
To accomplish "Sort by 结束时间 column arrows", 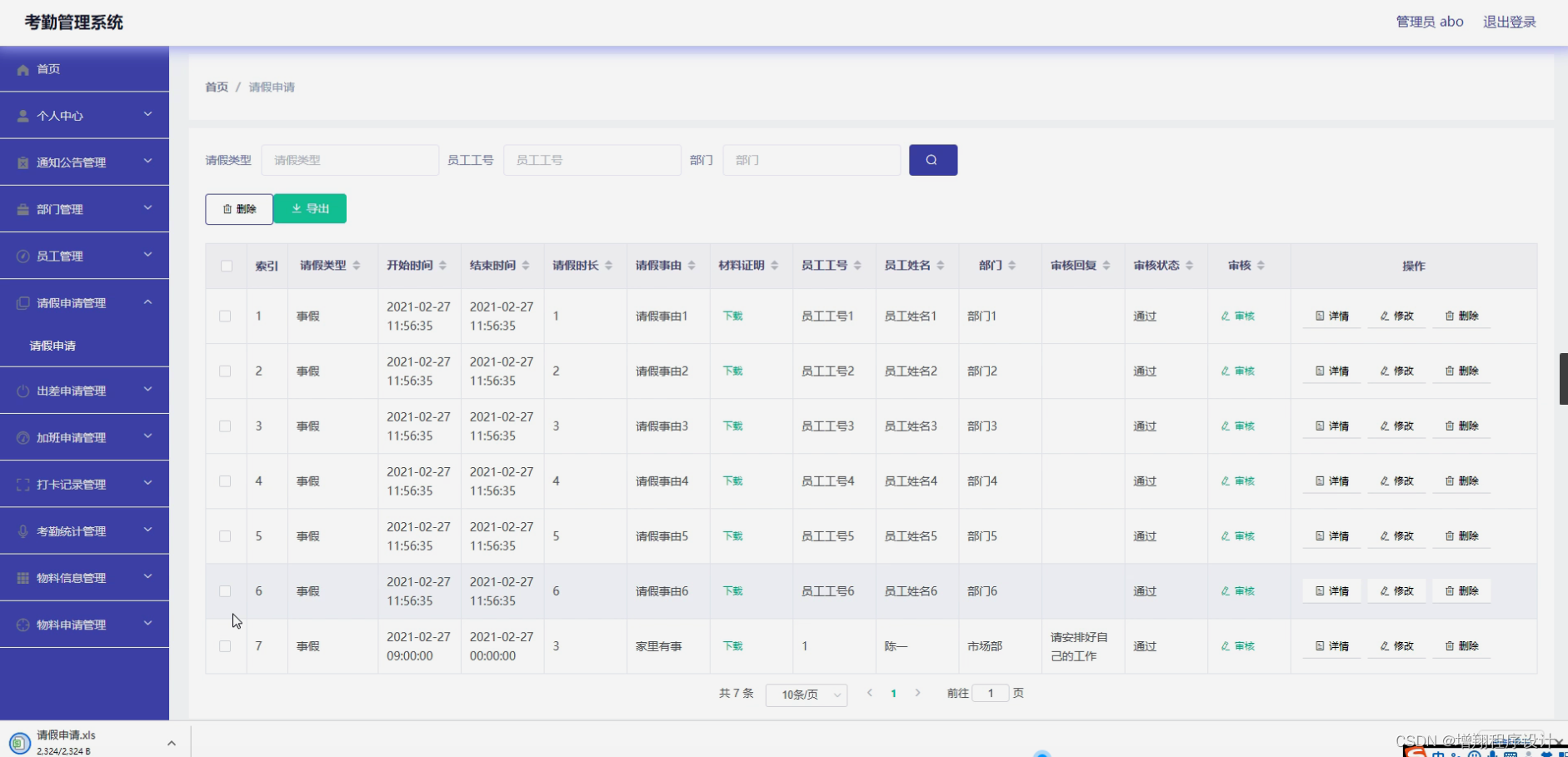I will (526, 266).
